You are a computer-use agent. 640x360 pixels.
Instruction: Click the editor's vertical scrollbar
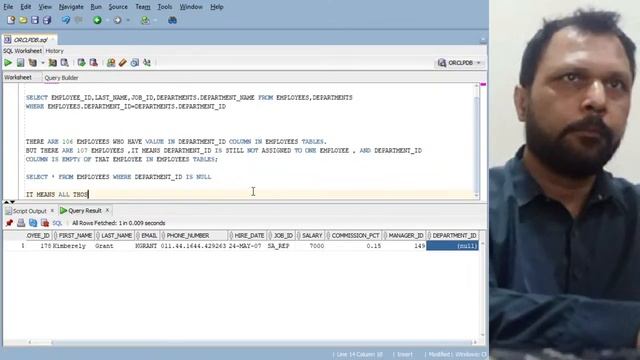click(x=476, y=141)
